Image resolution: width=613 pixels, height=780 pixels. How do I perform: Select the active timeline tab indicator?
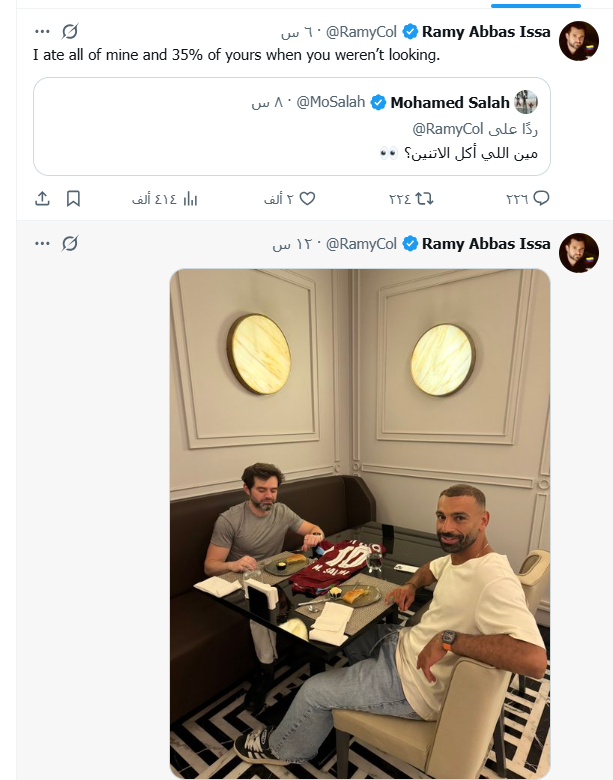536,6
